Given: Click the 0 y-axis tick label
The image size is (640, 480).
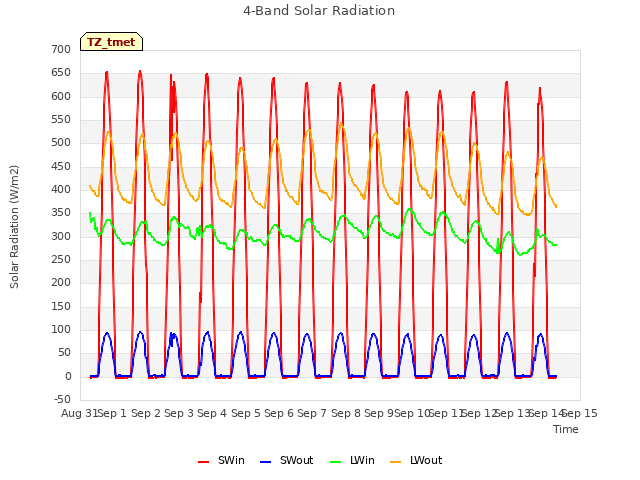Looking at the screenshot, I should [68, 376].
